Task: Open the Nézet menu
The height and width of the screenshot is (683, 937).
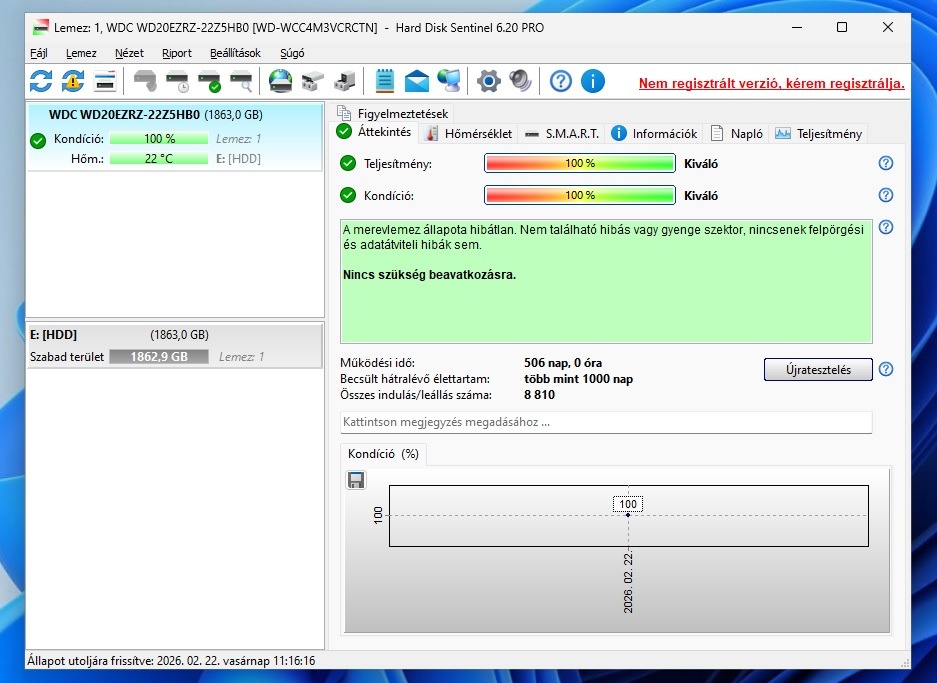Action: [129, 53]
